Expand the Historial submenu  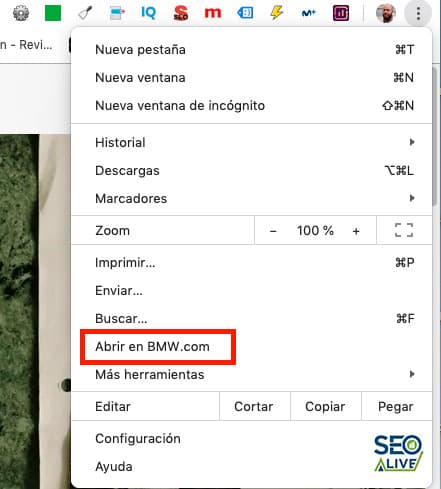tap(252, 142)
